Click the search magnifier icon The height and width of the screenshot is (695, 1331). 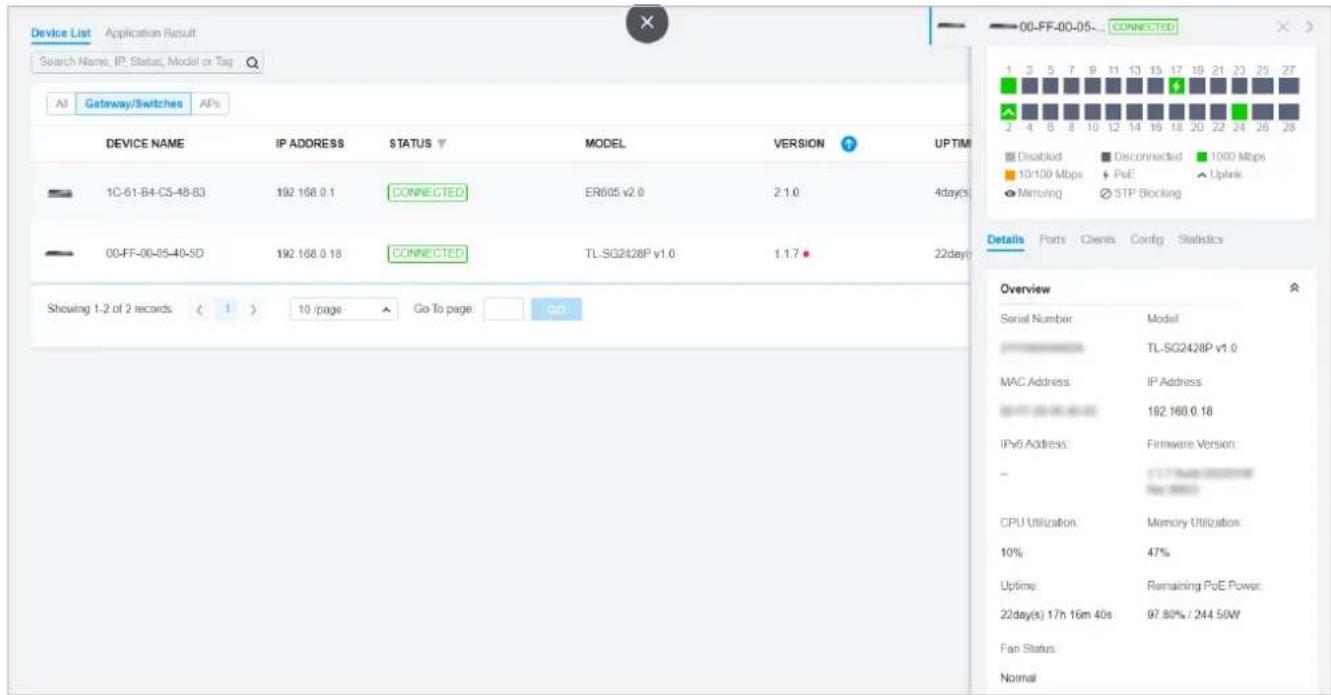tap(252, 62)
